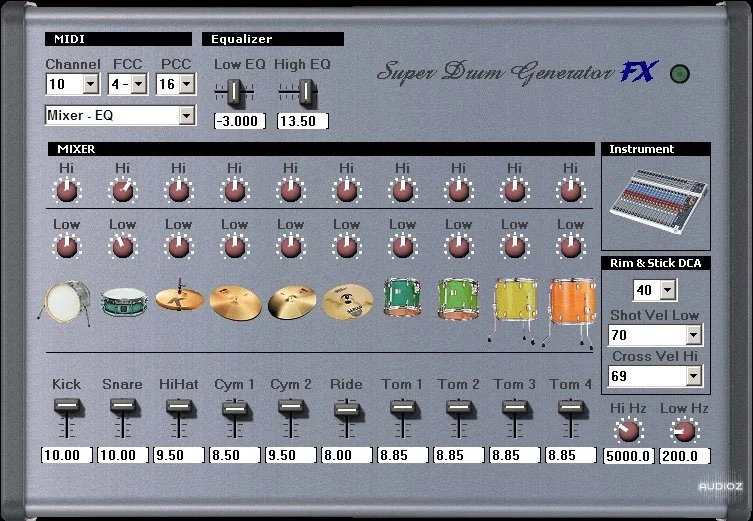The width and height of the screenshot is (753, 521).
Task: Click the Tom 2 volume fader
Action: (459, 407)
